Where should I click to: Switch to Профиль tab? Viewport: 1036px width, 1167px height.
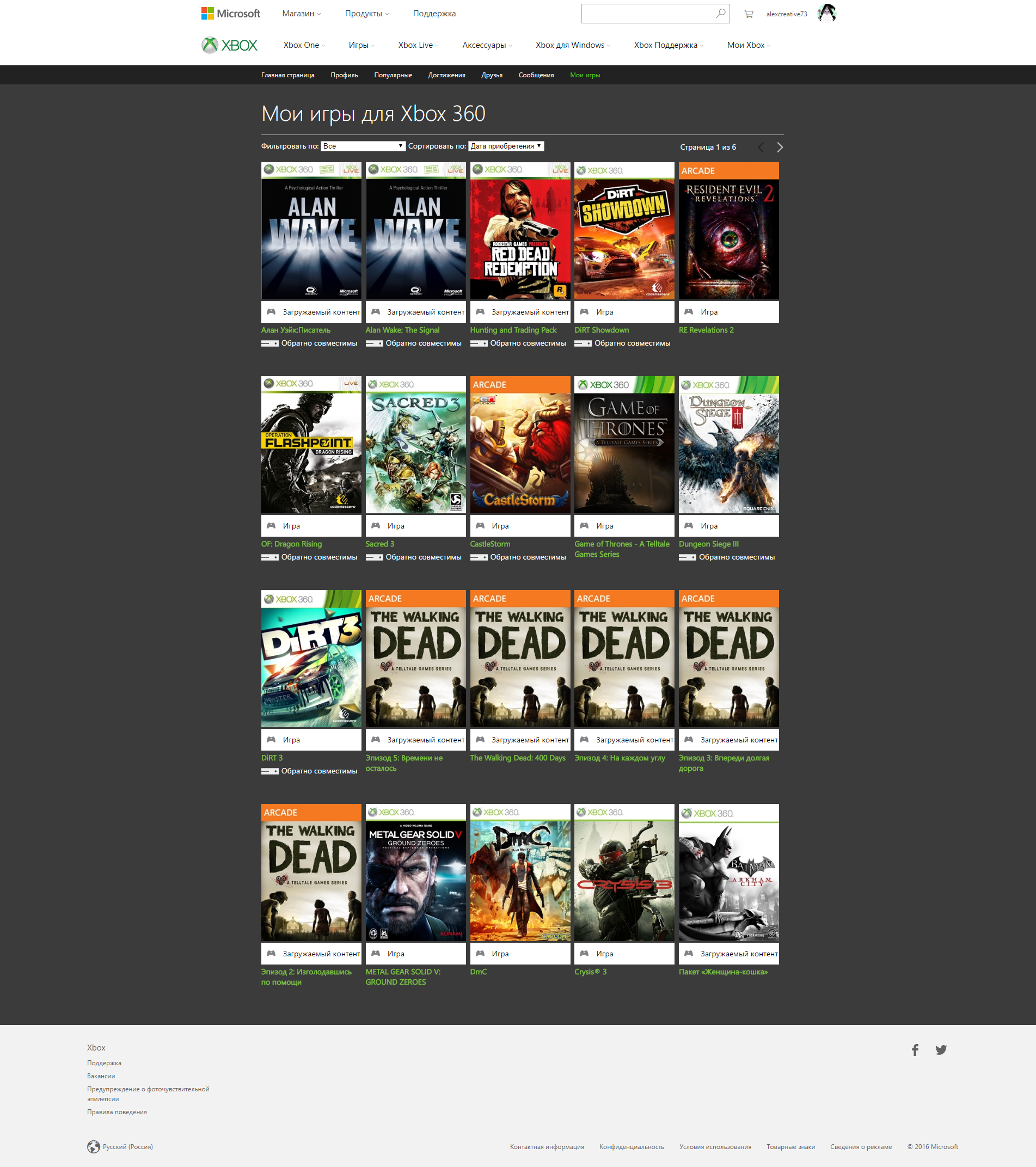tap(345, 75)
